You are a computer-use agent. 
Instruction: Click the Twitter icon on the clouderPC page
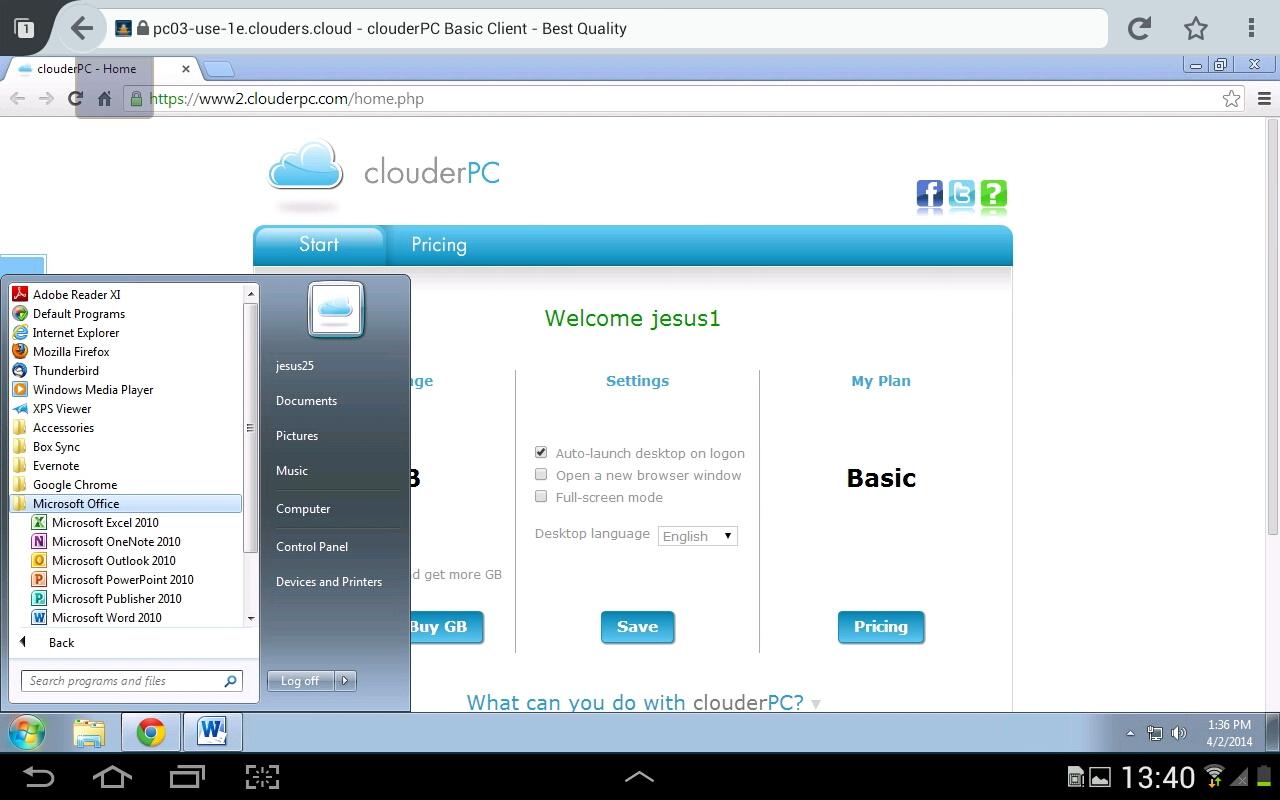(961, 195)
